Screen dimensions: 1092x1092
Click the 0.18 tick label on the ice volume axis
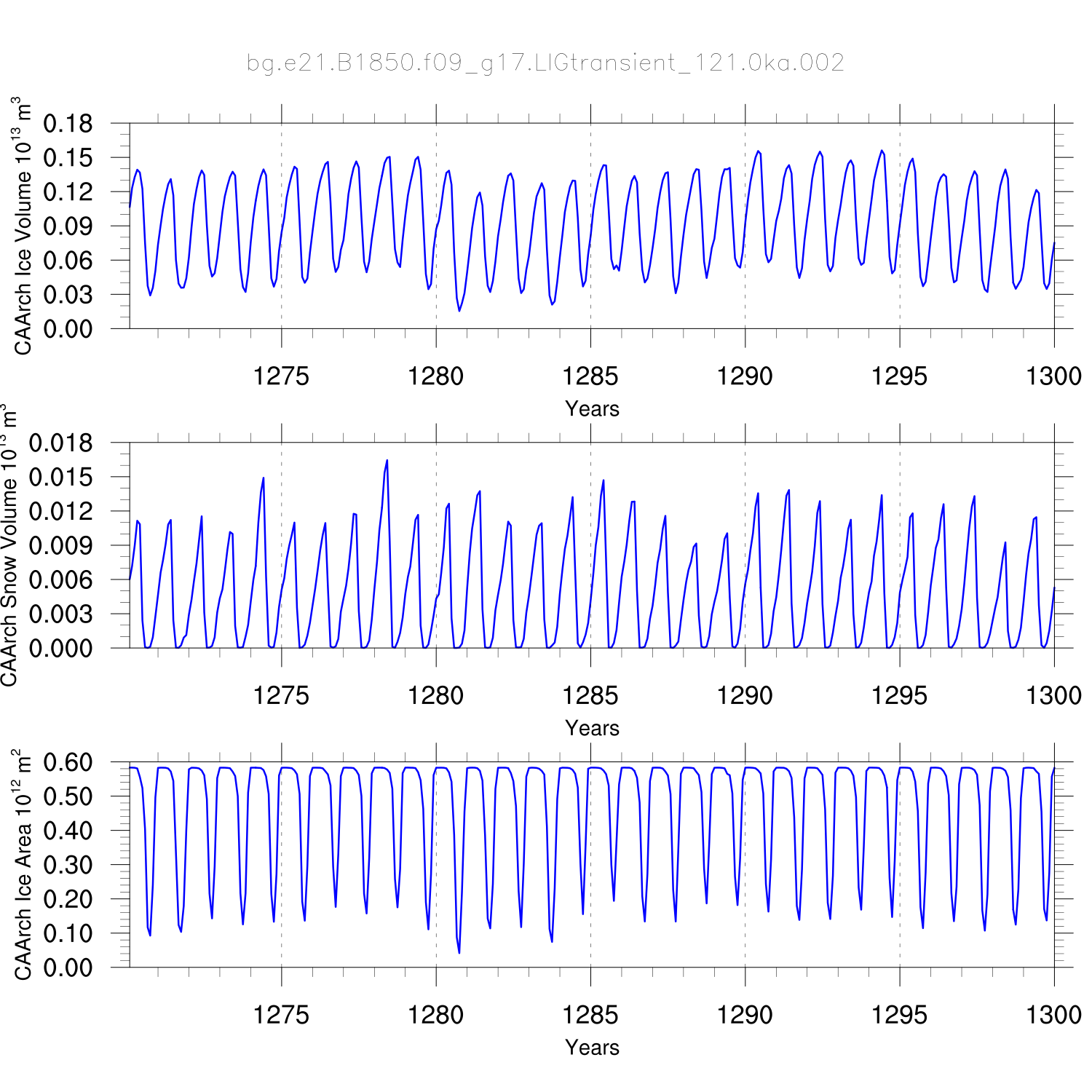pos(68,124)
